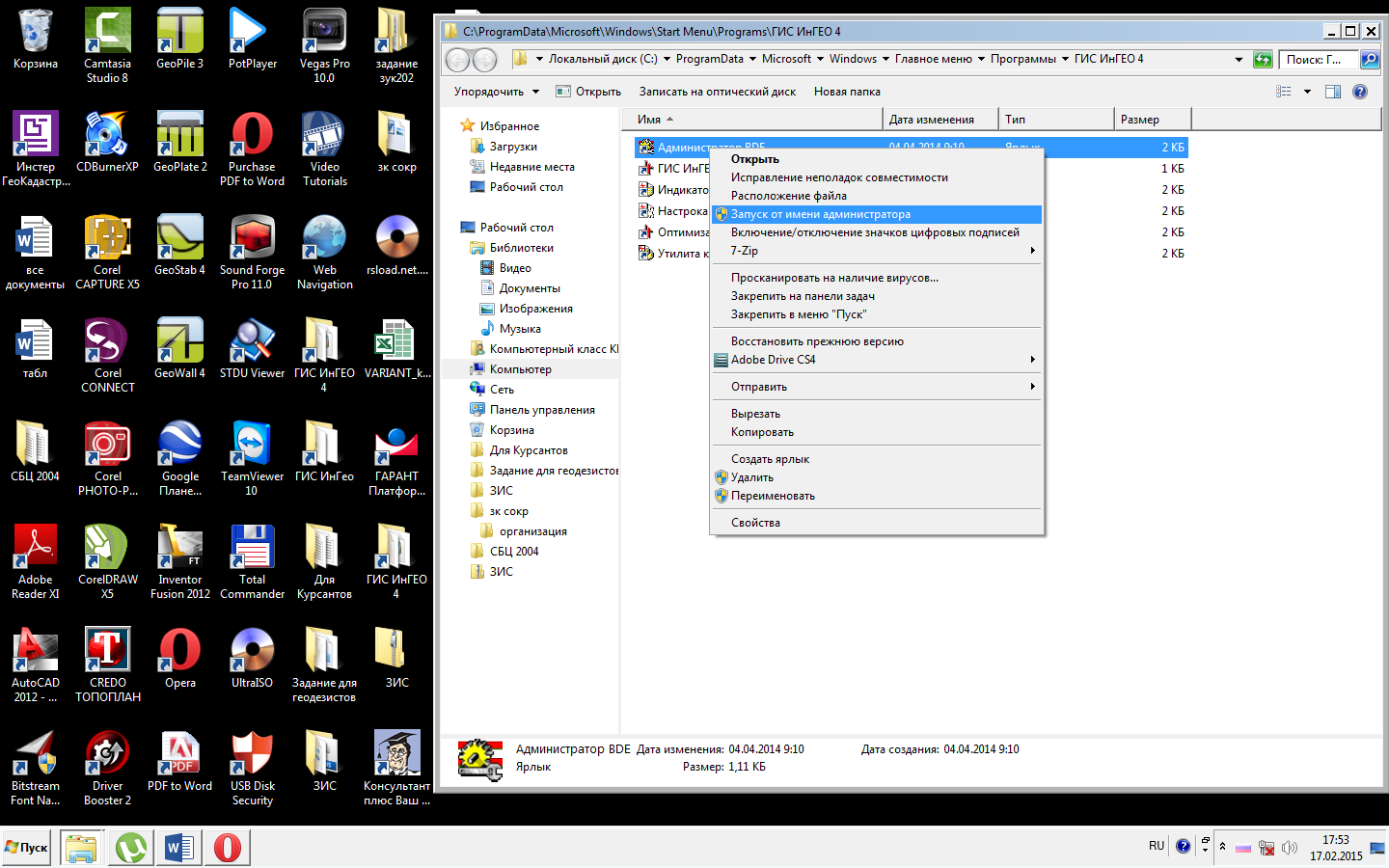Expand the Отправить submenu

[1032, 387]
